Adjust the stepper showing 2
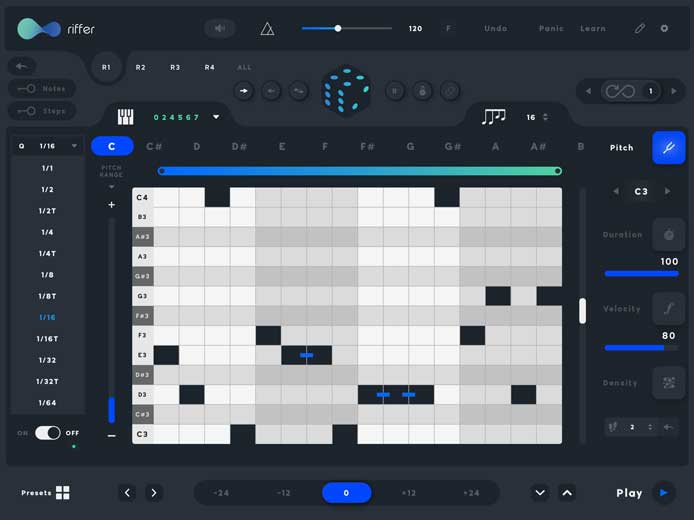The image size is (694, 520). pos(650,427)
